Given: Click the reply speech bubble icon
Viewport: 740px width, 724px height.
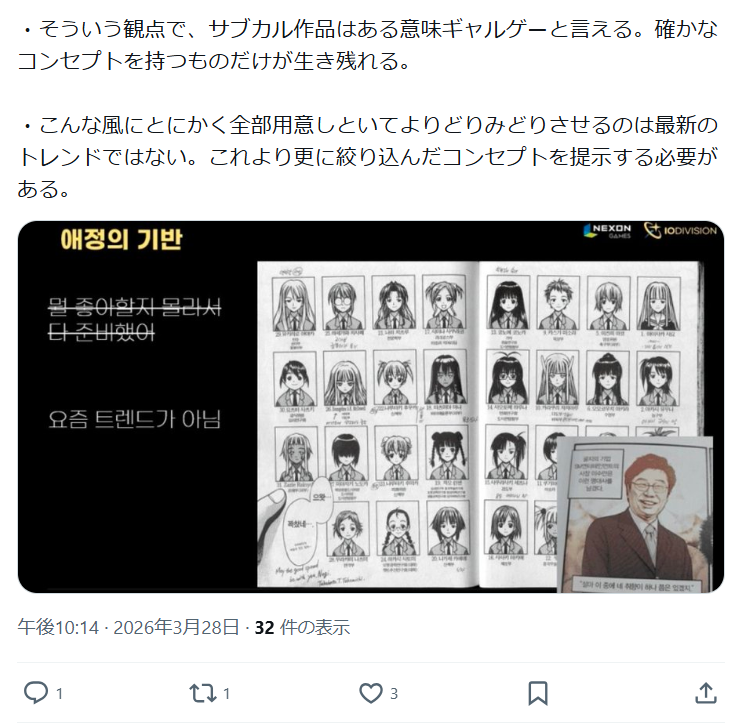Looking at the screenshot, I should [x=36, y=693].
